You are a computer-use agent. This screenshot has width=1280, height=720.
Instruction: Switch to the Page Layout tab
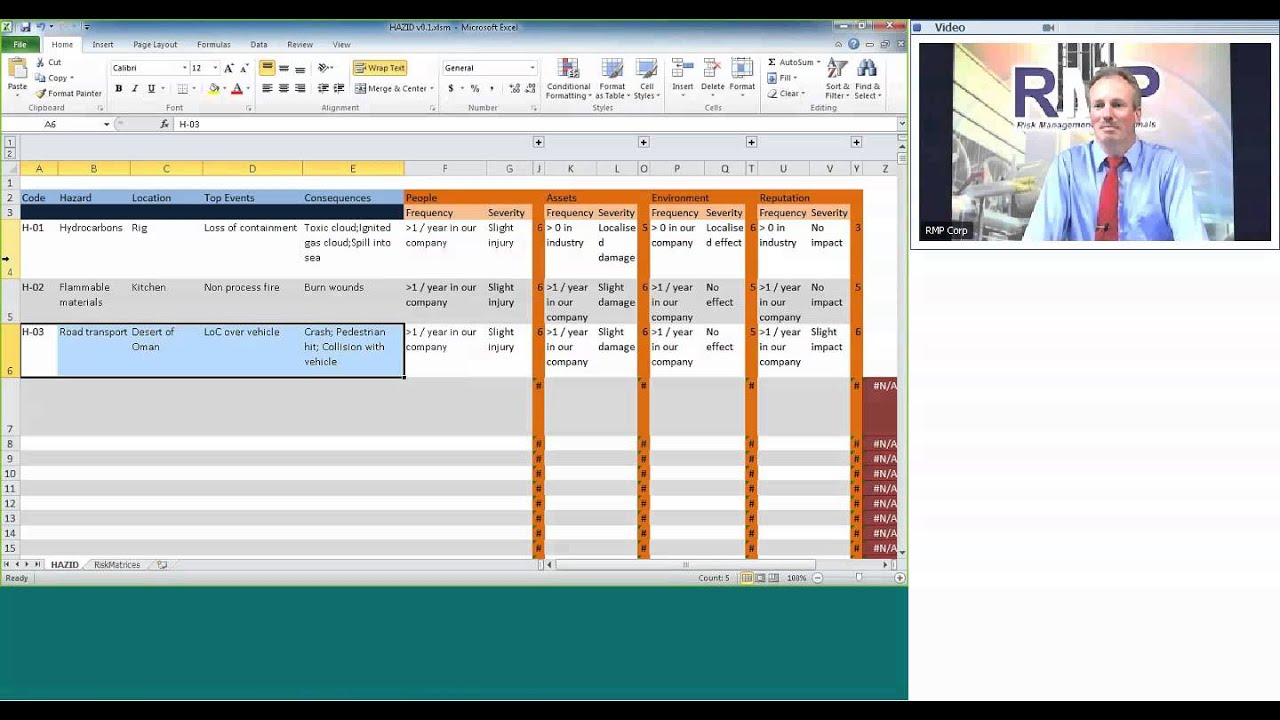pyautogui.click(x=155, y=45)
